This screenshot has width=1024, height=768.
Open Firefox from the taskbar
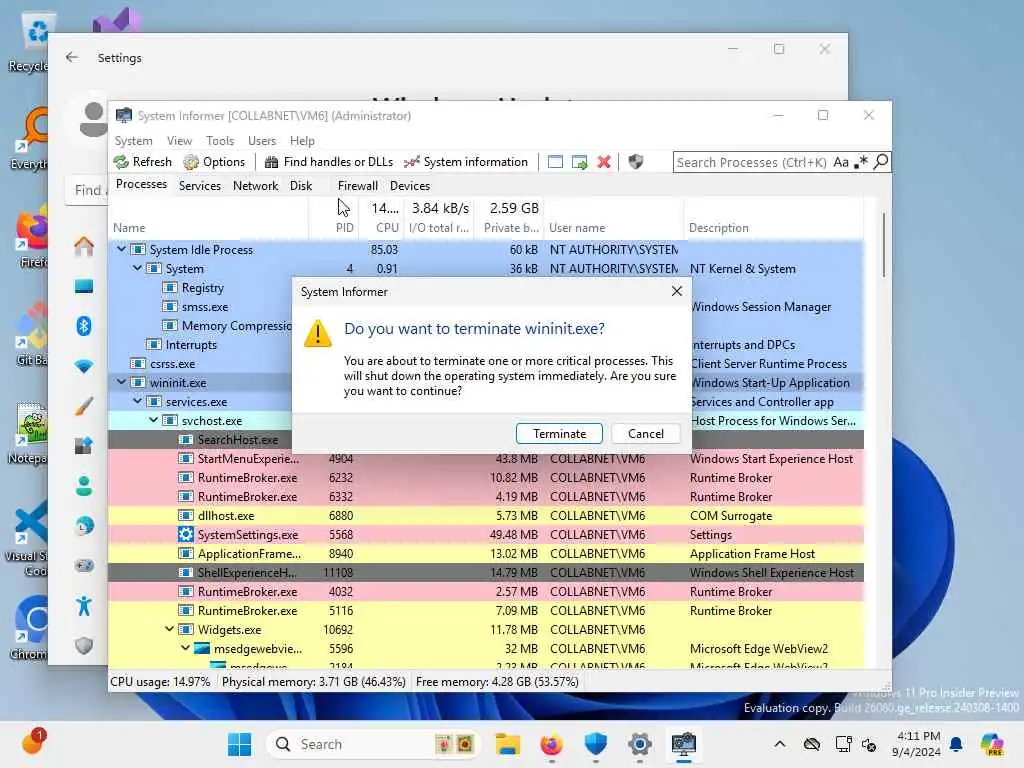click(x=551, y=744)
